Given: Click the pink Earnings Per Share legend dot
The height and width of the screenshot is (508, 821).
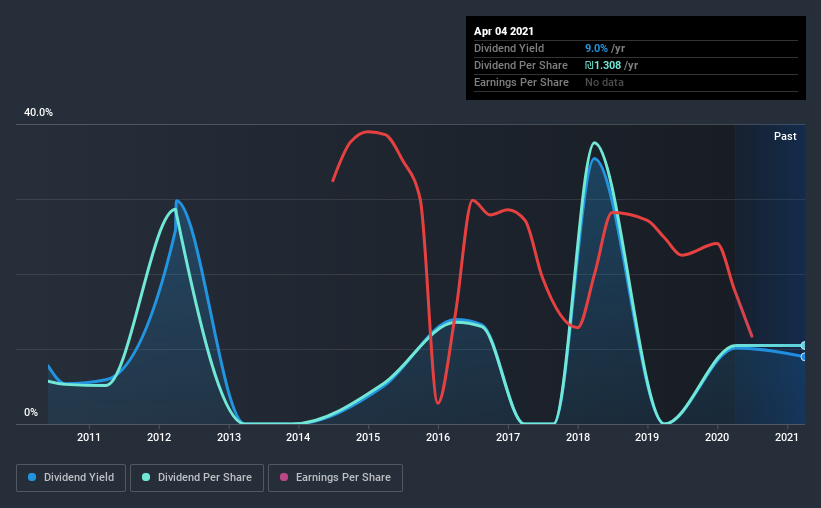Looking at the screenshot, I should click(x=284, y=477).
